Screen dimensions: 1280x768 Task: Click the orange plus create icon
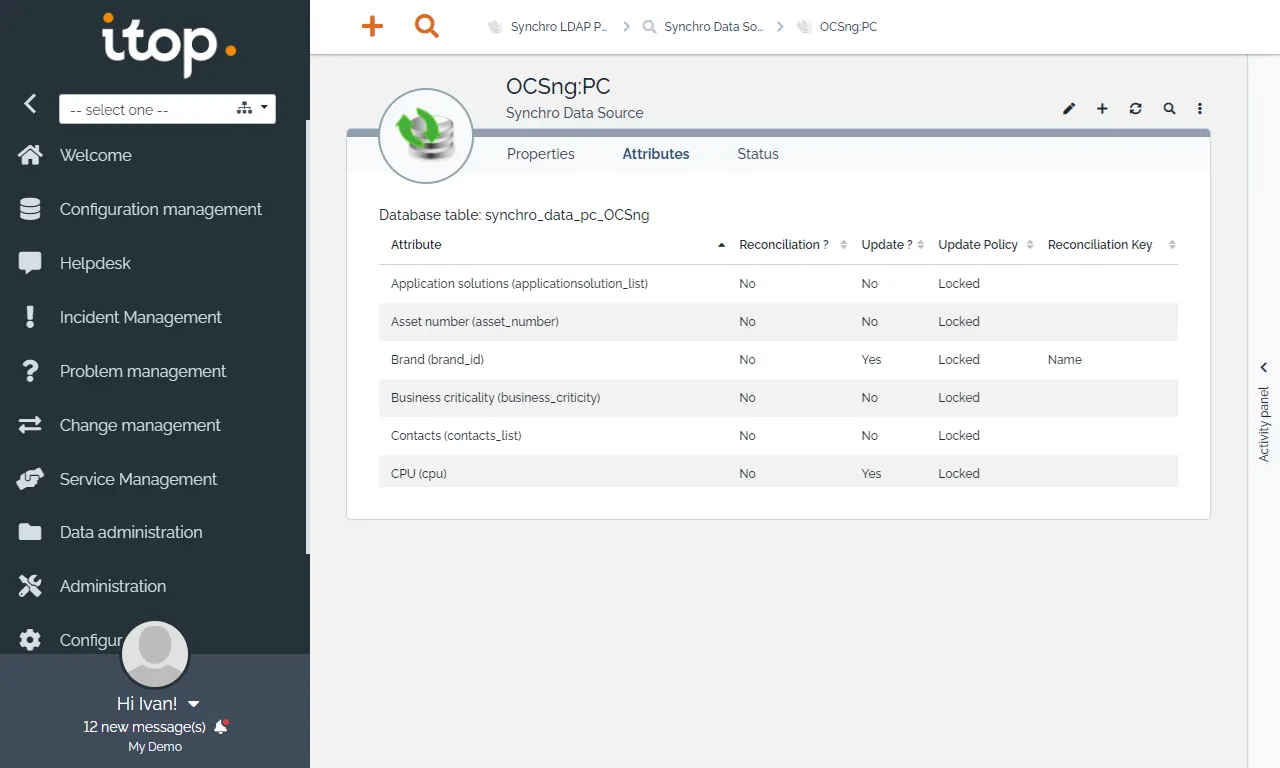(372, 27)
